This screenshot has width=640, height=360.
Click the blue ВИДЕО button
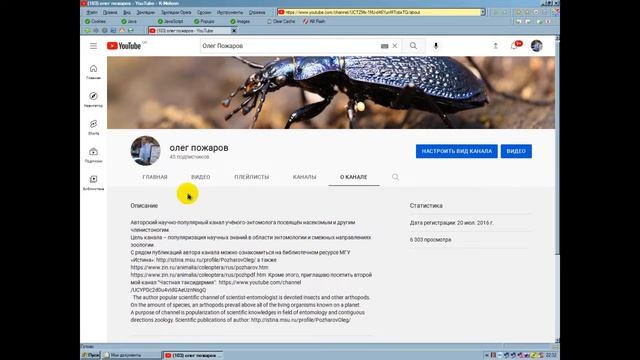[x=516, y=151]
